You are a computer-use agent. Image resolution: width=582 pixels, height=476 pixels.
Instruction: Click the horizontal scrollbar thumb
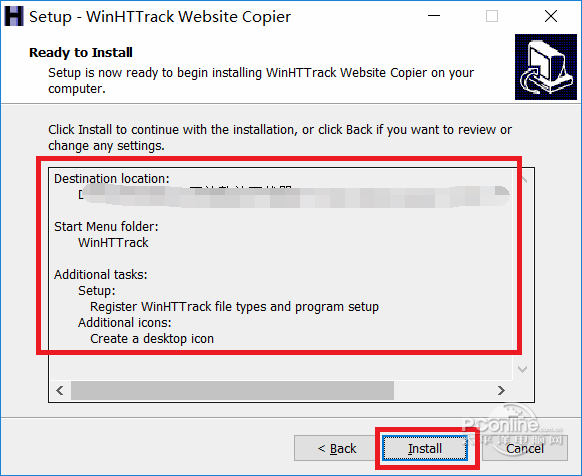pyautogui.click(x=232, y=390)
